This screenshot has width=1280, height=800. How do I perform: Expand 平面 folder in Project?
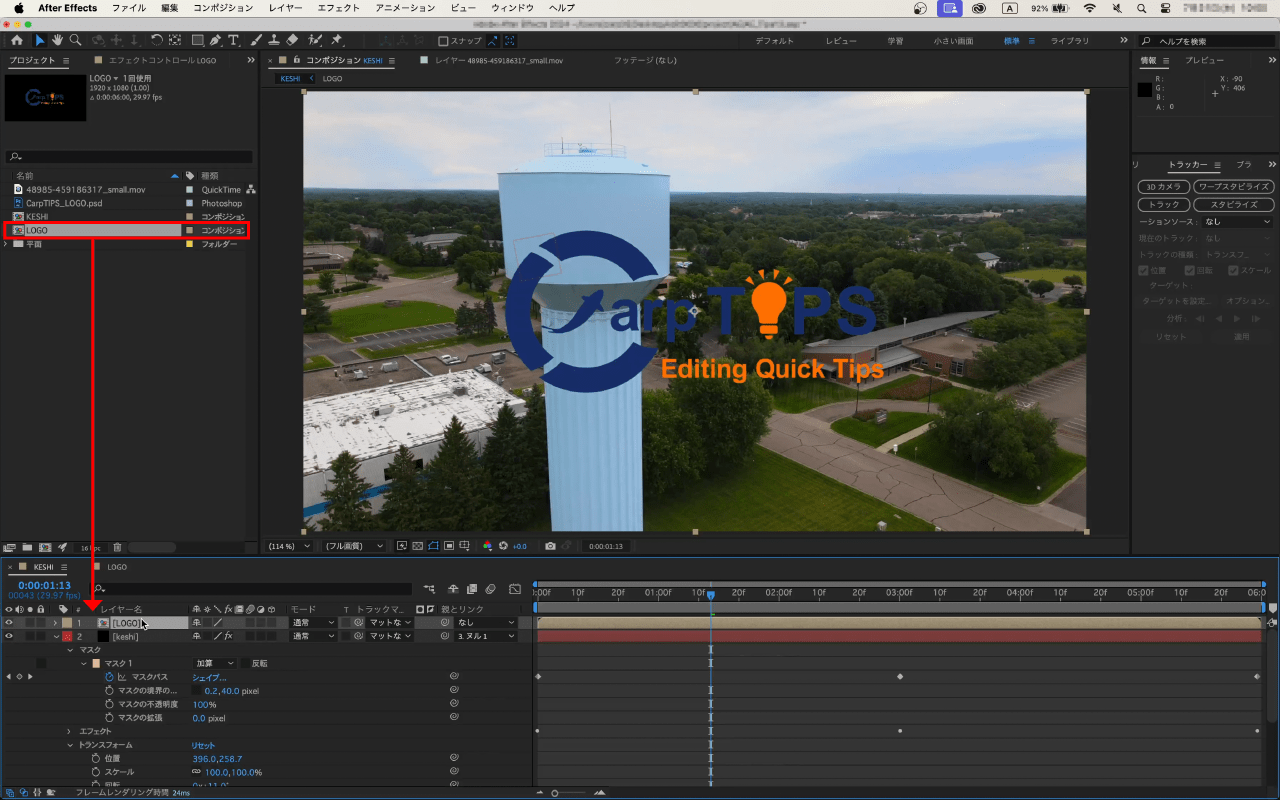click(6, 243)
